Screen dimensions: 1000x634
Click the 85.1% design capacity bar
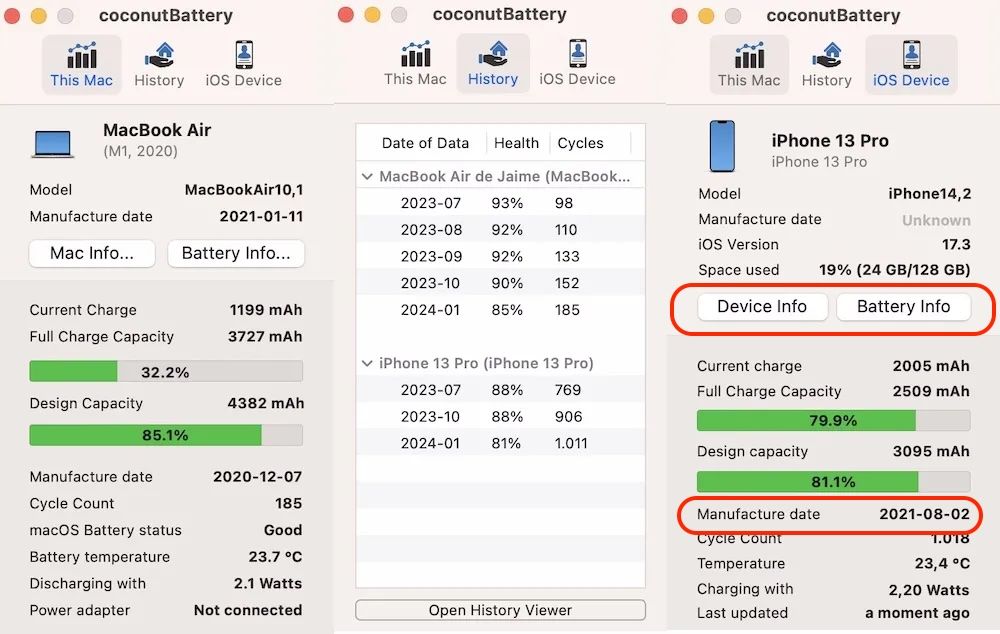(166, 435)
